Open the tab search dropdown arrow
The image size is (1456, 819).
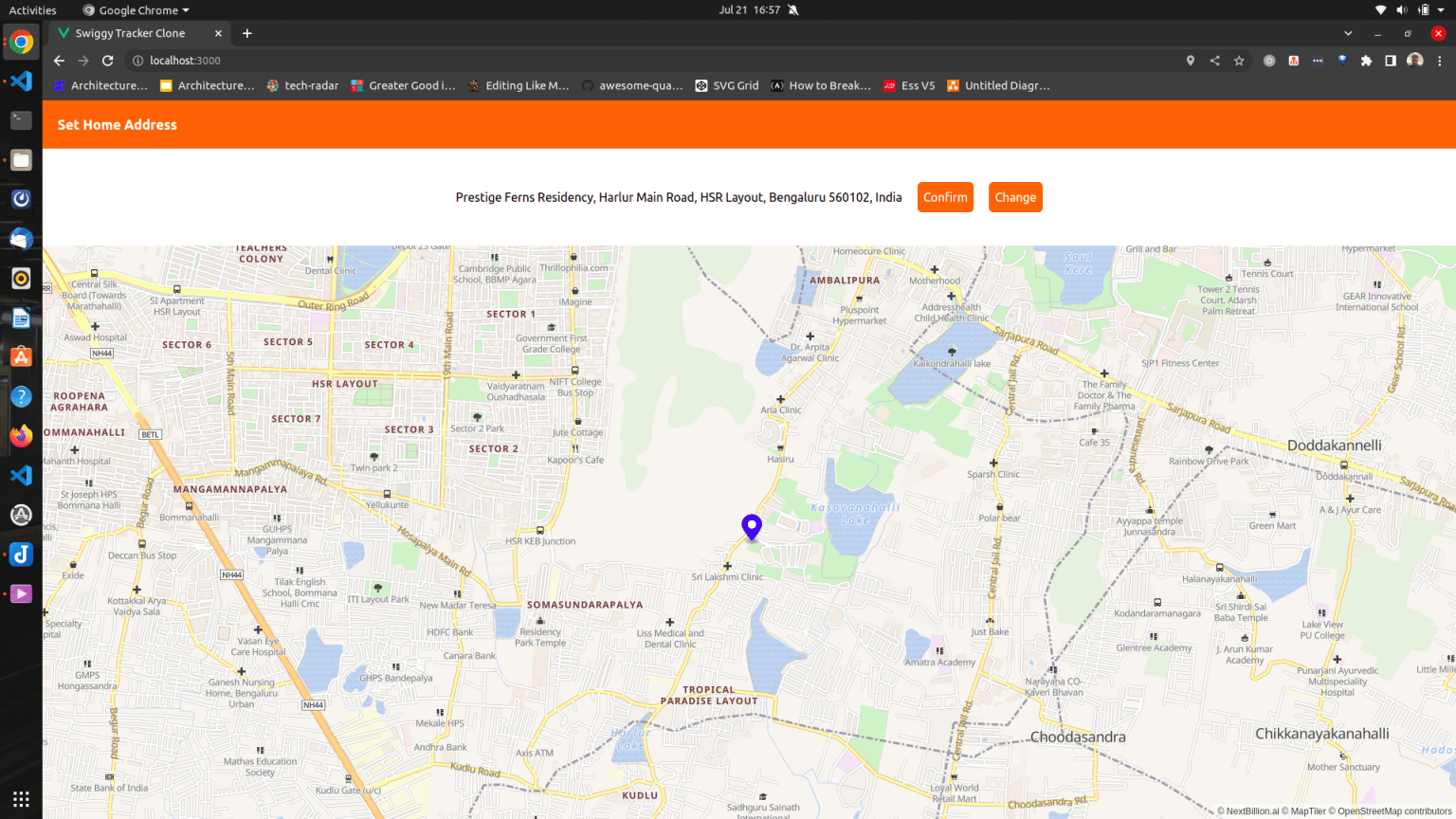click(x=1347, y=32)
